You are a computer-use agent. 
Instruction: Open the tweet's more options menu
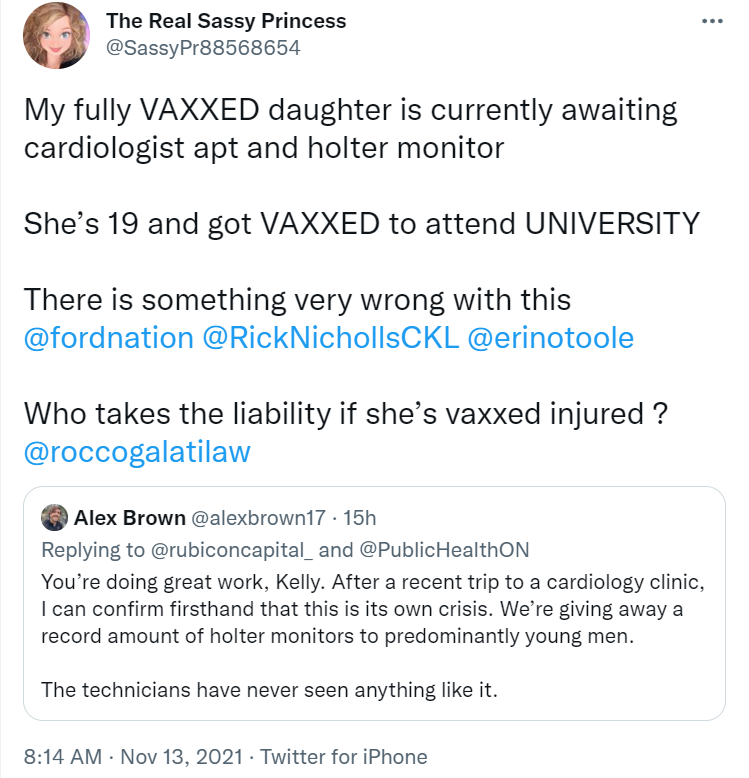[x=711, y=22]
